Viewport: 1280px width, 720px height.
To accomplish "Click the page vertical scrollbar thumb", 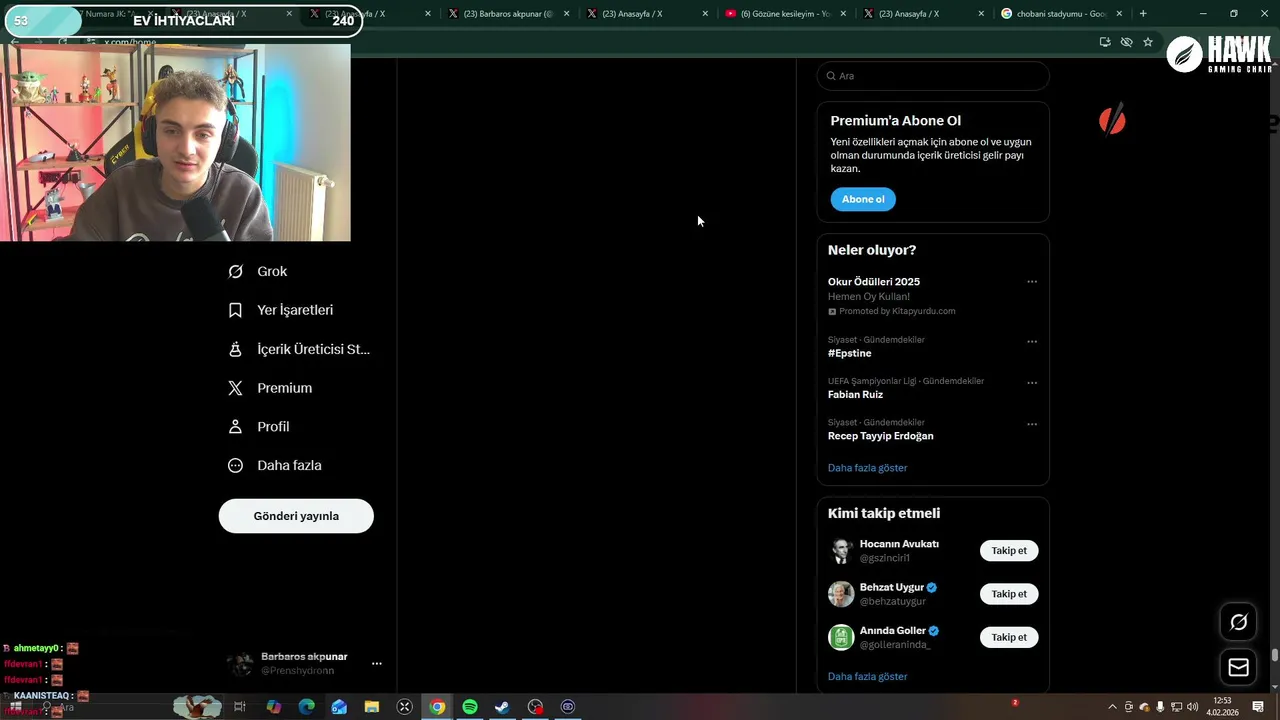I will [1274, 655].
